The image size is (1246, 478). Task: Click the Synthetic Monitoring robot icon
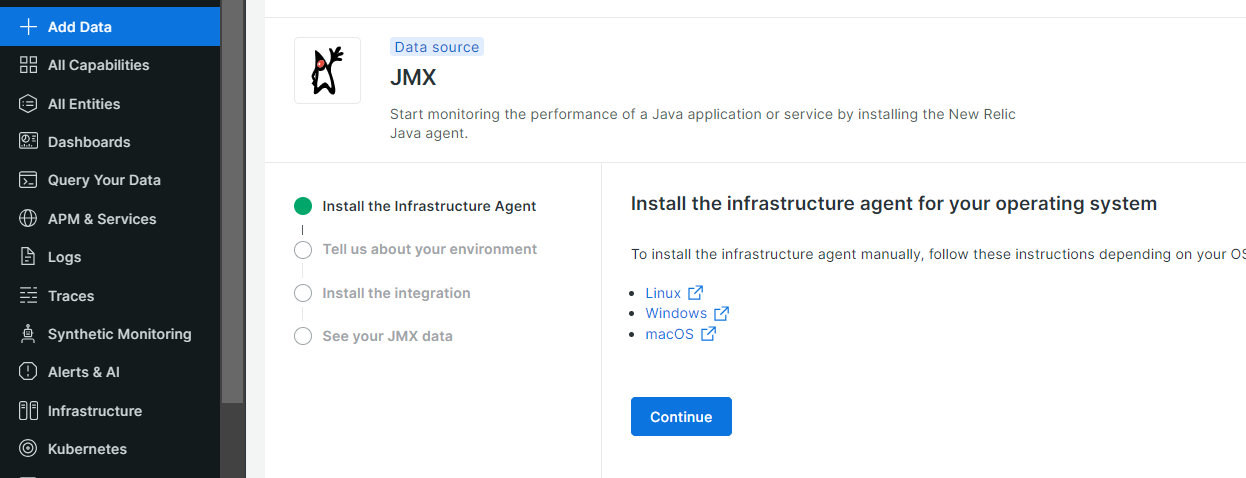click(28, 334)
